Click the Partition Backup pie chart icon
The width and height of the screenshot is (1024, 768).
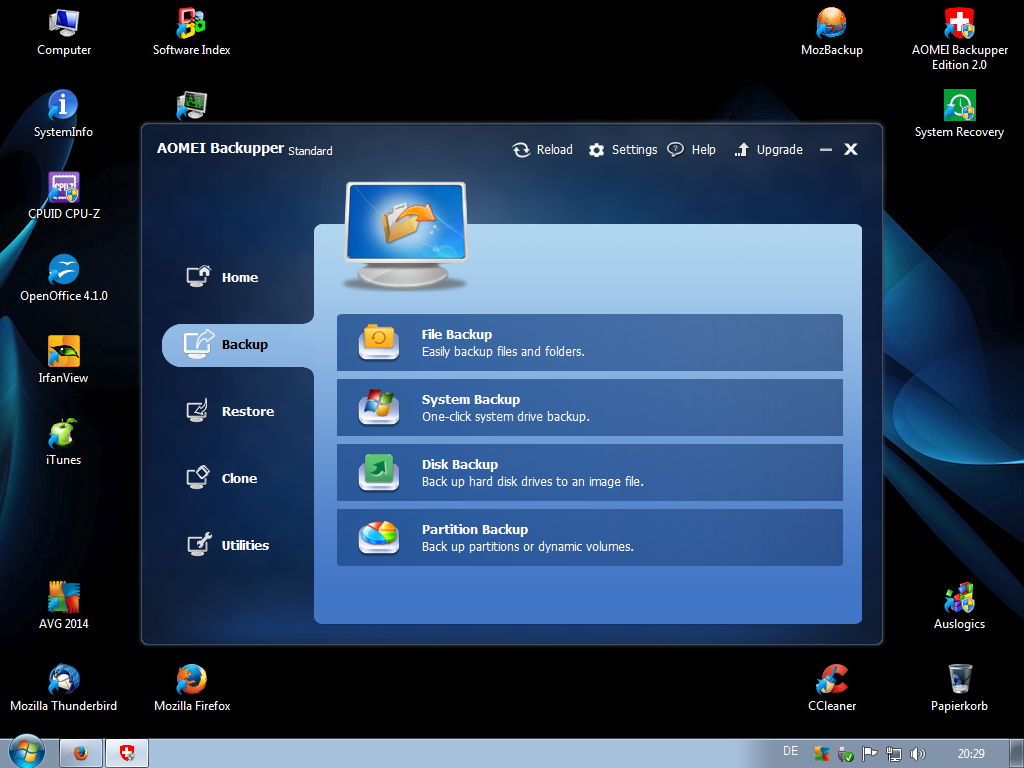379,537
